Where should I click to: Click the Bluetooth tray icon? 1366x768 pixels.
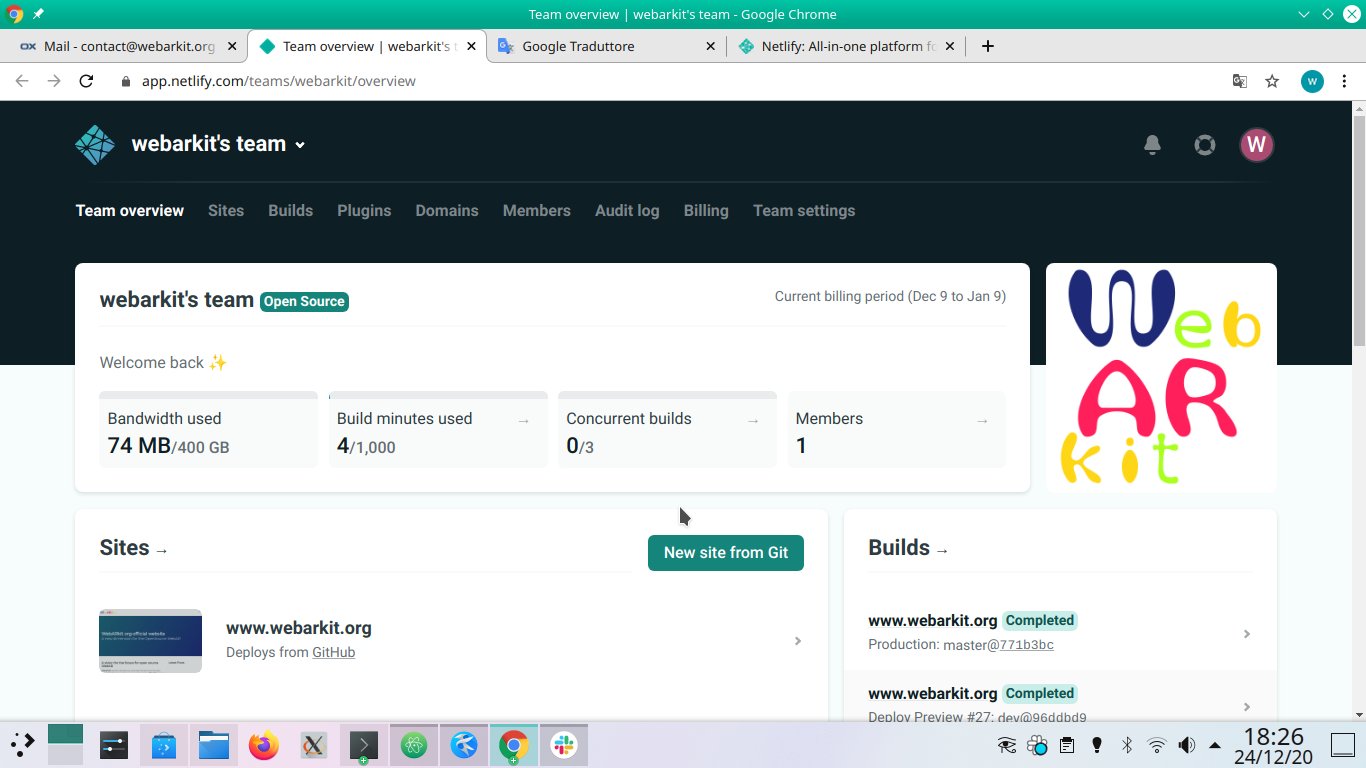[x=1127, y=745]
